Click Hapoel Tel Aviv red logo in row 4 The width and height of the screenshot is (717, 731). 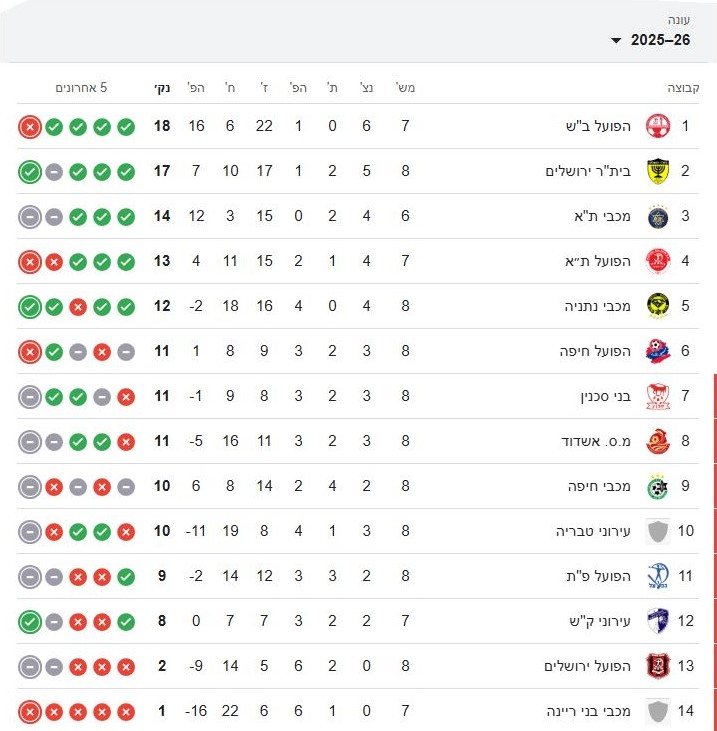pyautogui.click(x=657, y=261)
